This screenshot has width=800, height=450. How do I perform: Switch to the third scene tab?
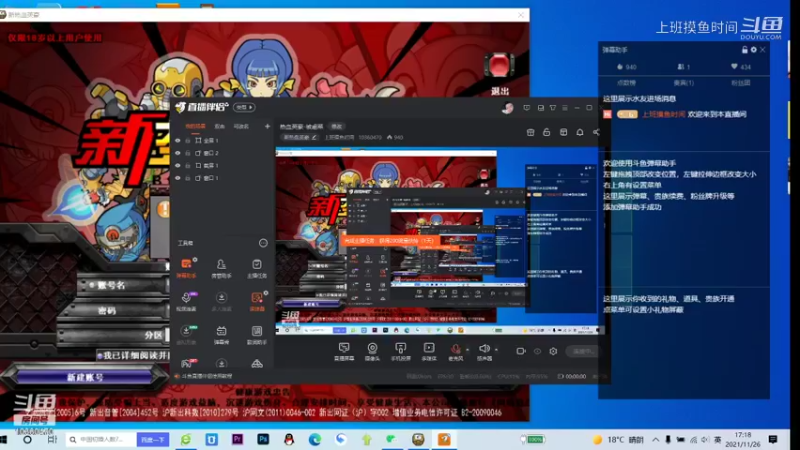241,126
